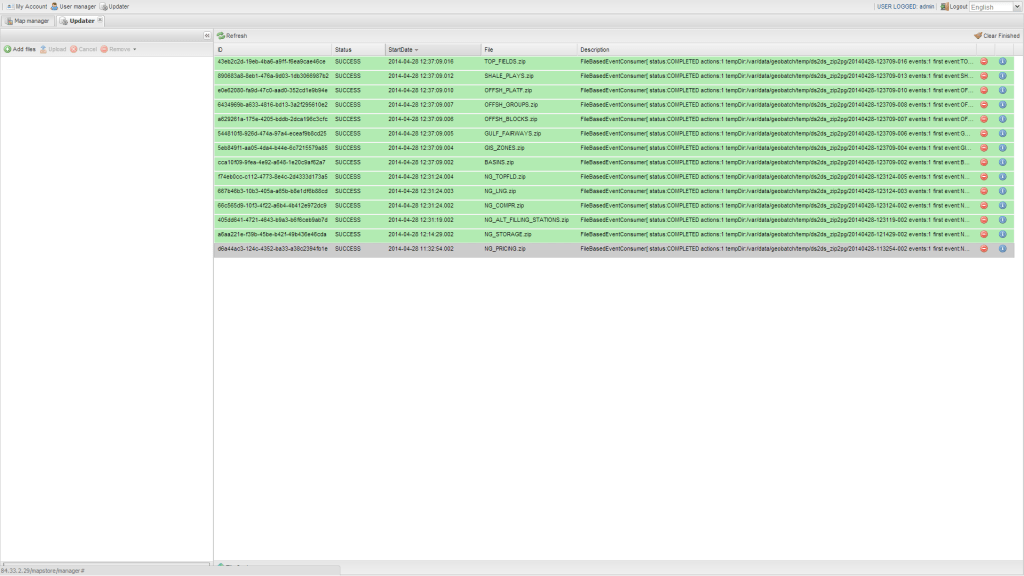Select the row with file TOP_FIELDS.zip
Screen dimensions: 1024x576
pyautogui.click(x=614, y=61)
